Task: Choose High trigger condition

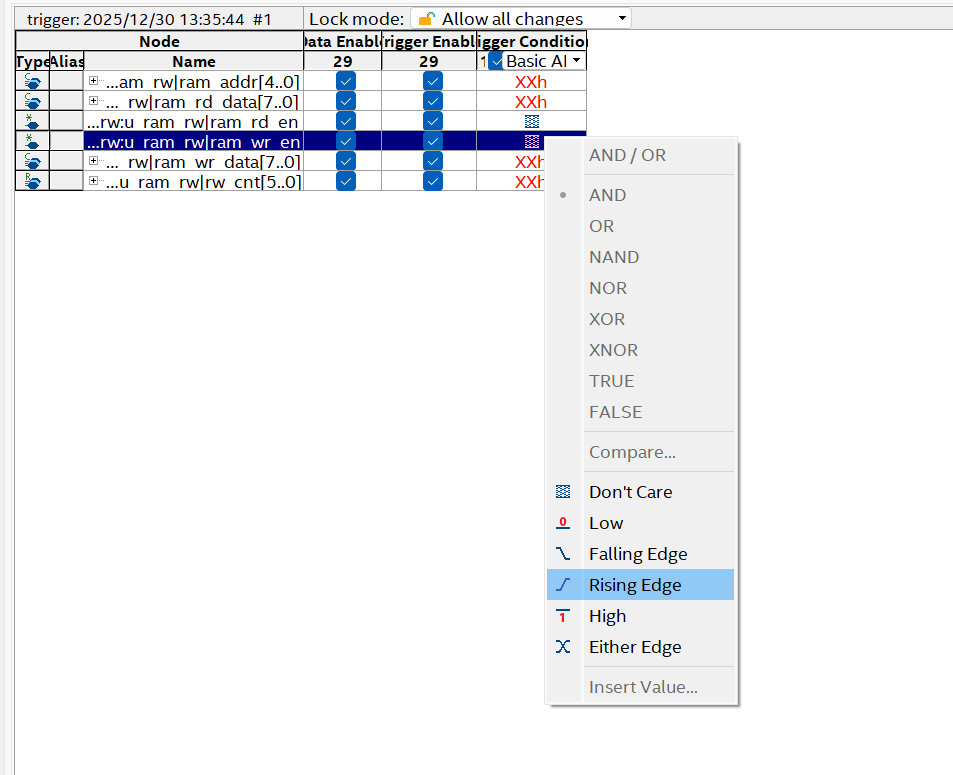Action: coord(641,616)
